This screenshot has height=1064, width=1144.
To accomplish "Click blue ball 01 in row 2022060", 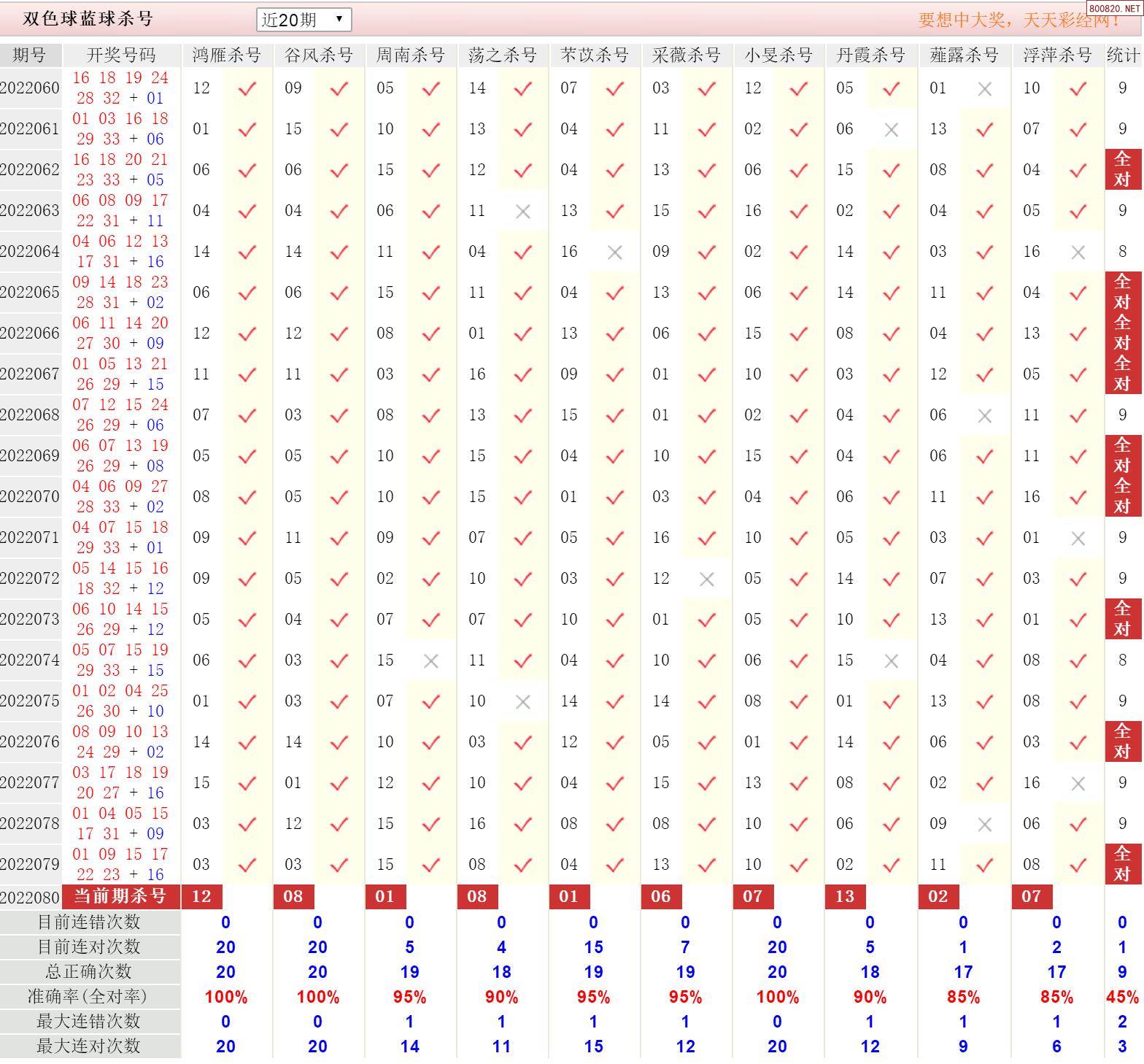I will click(x=155, y=99).
